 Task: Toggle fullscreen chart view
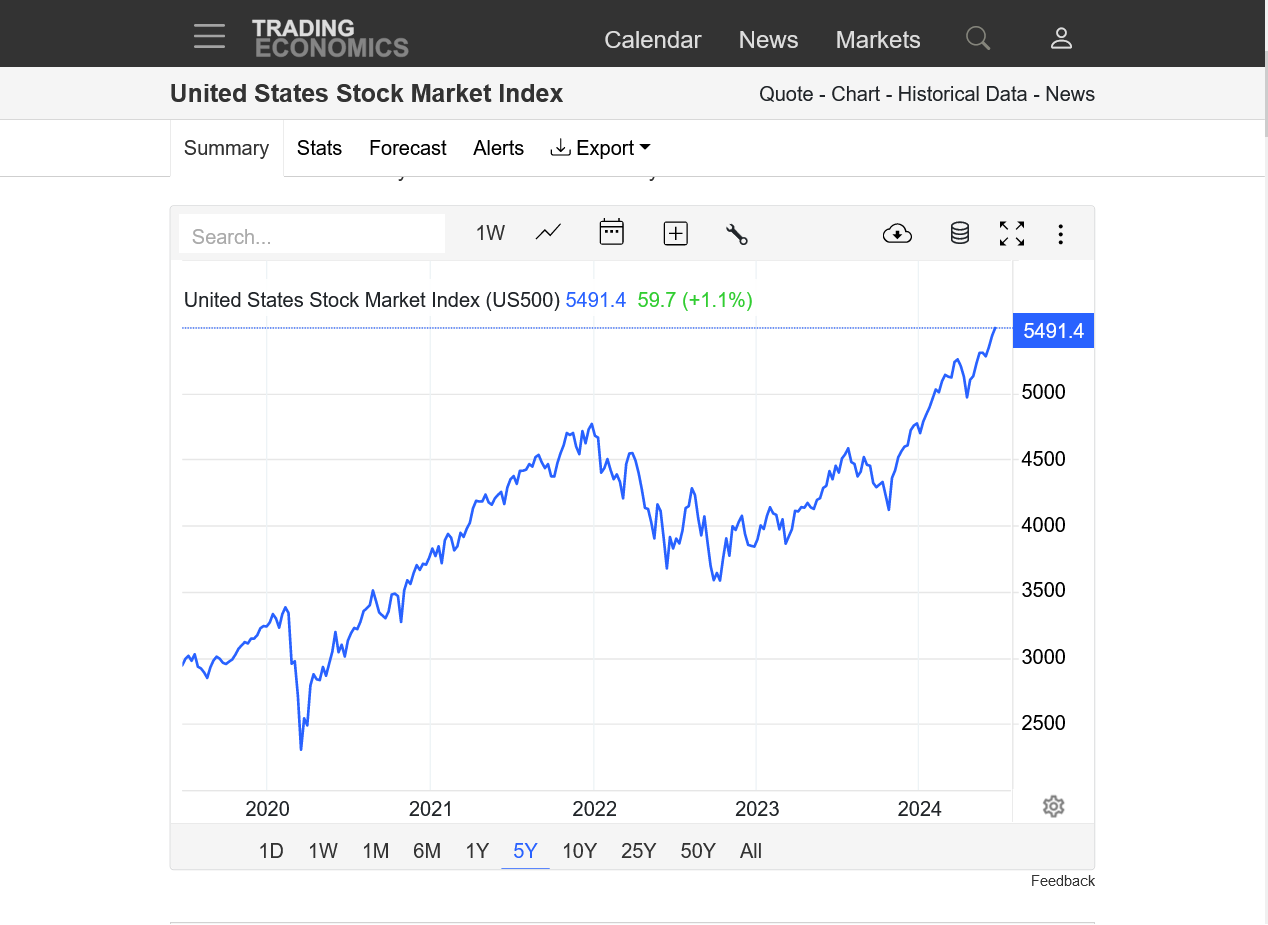tap(1012, 234)
